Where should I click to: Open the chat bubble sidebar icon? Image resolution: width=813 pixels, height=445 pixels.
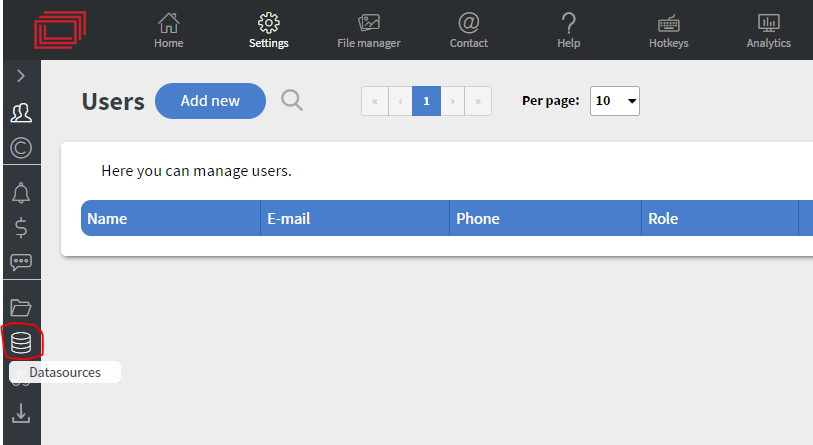click(21, 262)
